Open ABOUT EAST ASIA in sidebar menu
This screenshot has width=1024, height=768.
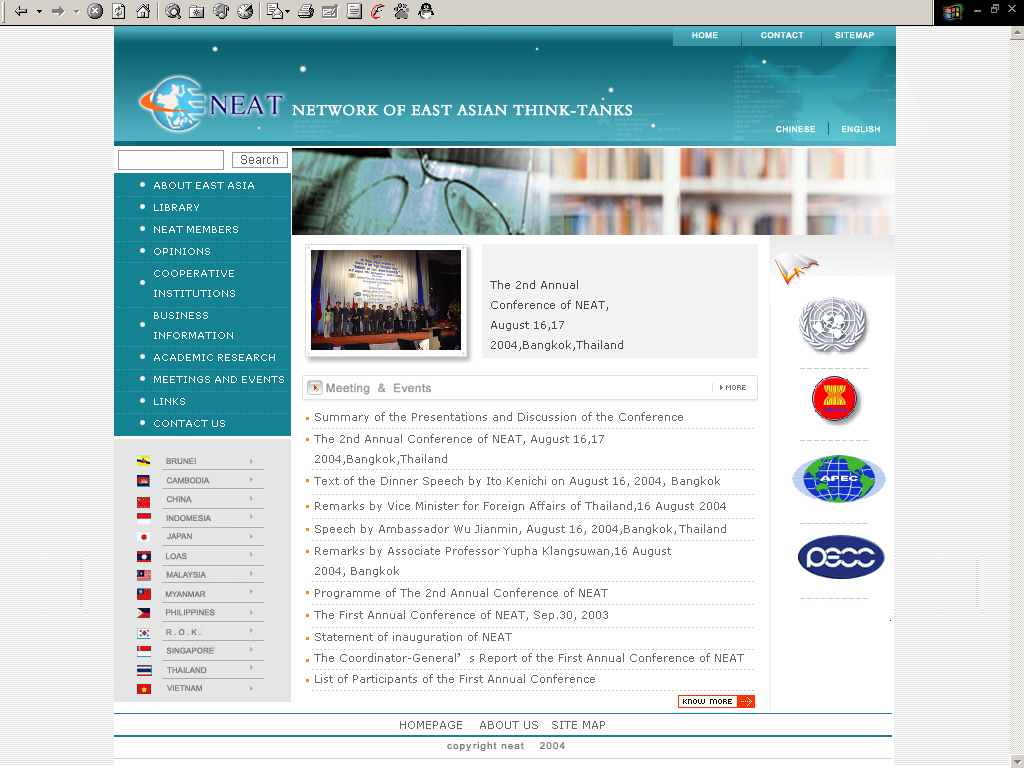(204, 185)
